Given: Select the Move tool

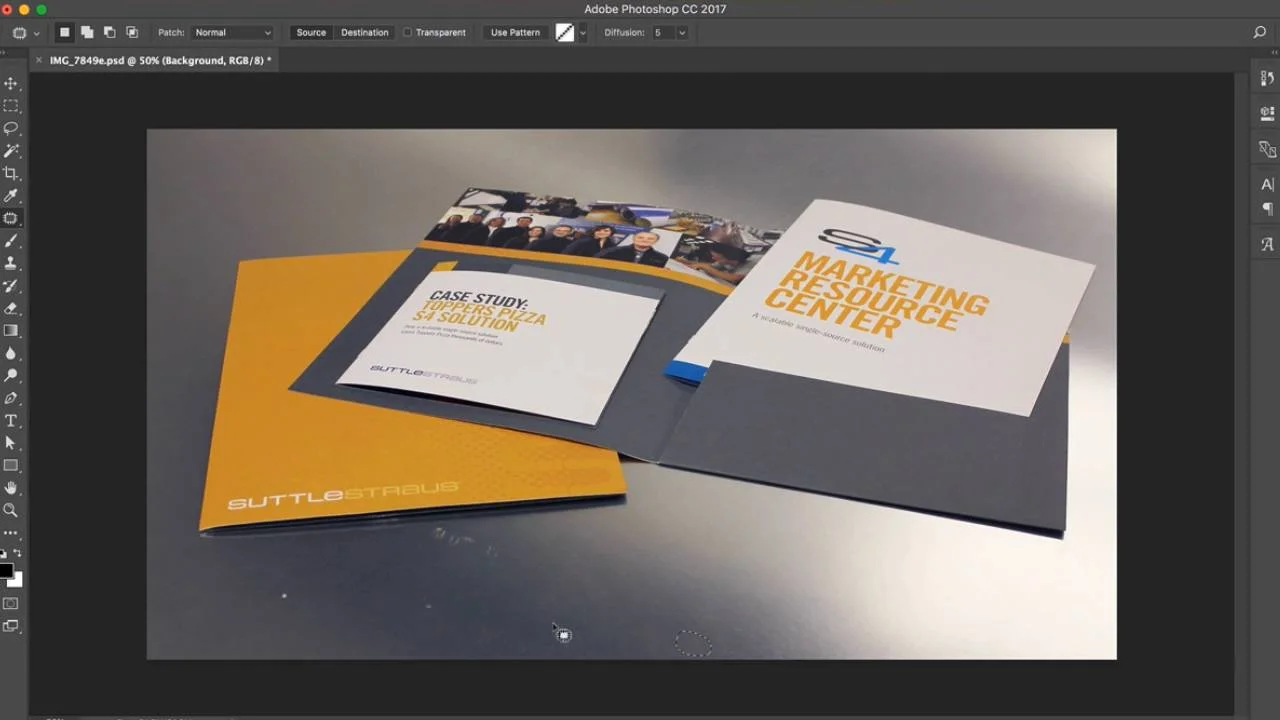Looking at the screenshot, I should 11,83.
